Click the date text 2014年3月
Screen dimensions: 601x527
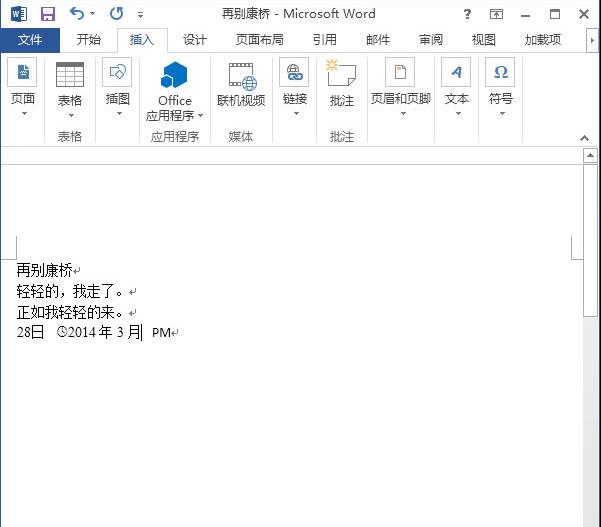tap(105, 332)
